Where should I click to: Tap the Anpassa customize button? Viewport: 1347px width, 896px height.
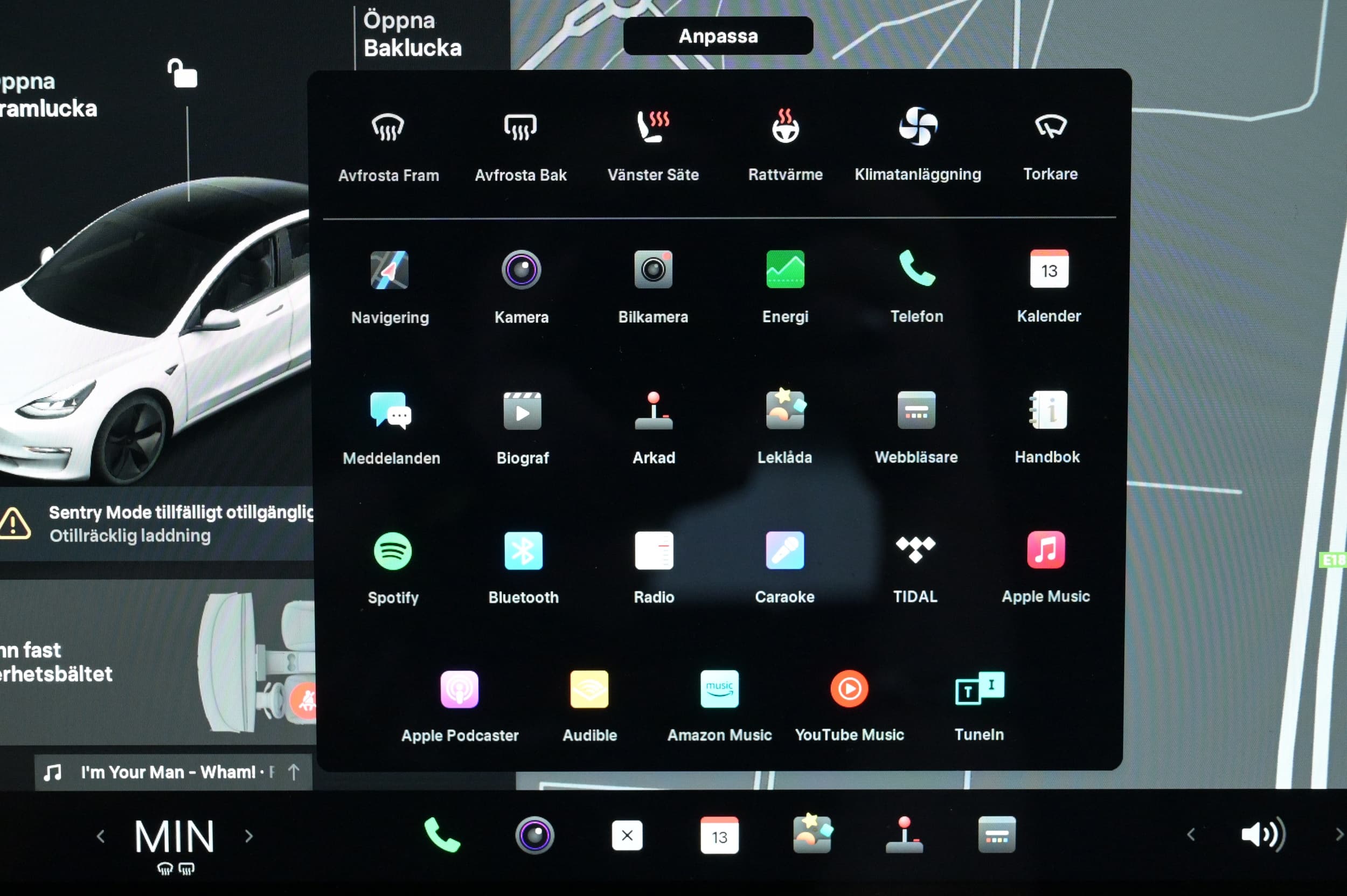point(718,36)
